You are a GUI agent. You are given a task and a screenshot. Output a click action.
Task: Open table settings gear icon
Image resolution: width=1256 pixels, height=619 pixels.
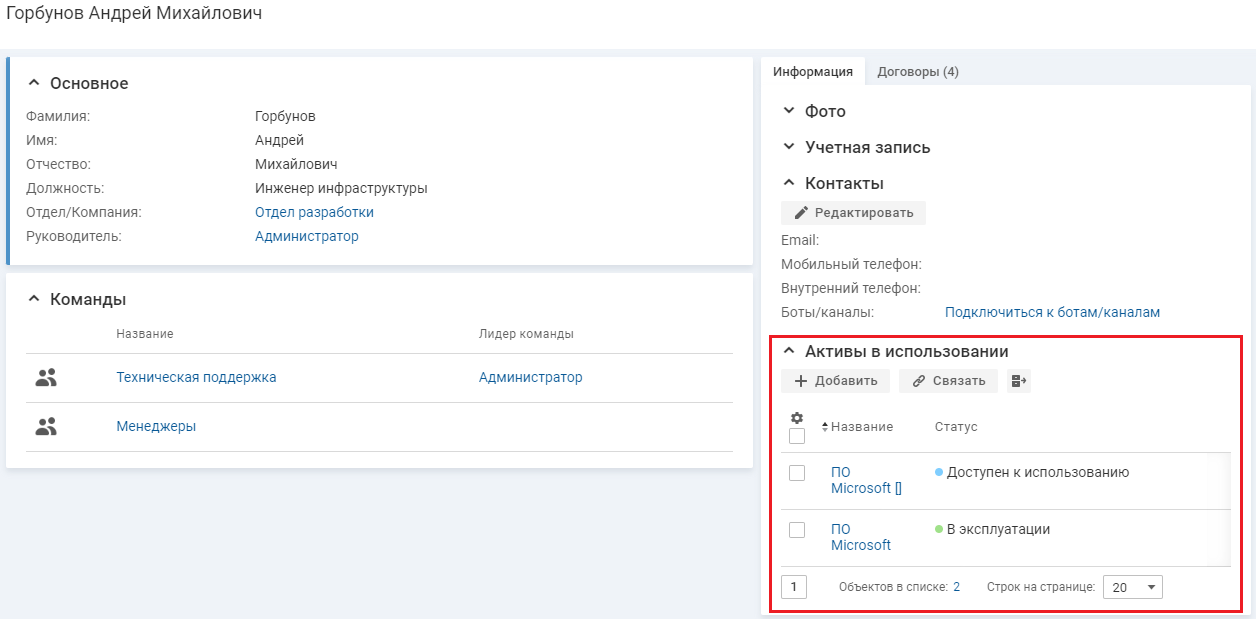click(797, 418)
